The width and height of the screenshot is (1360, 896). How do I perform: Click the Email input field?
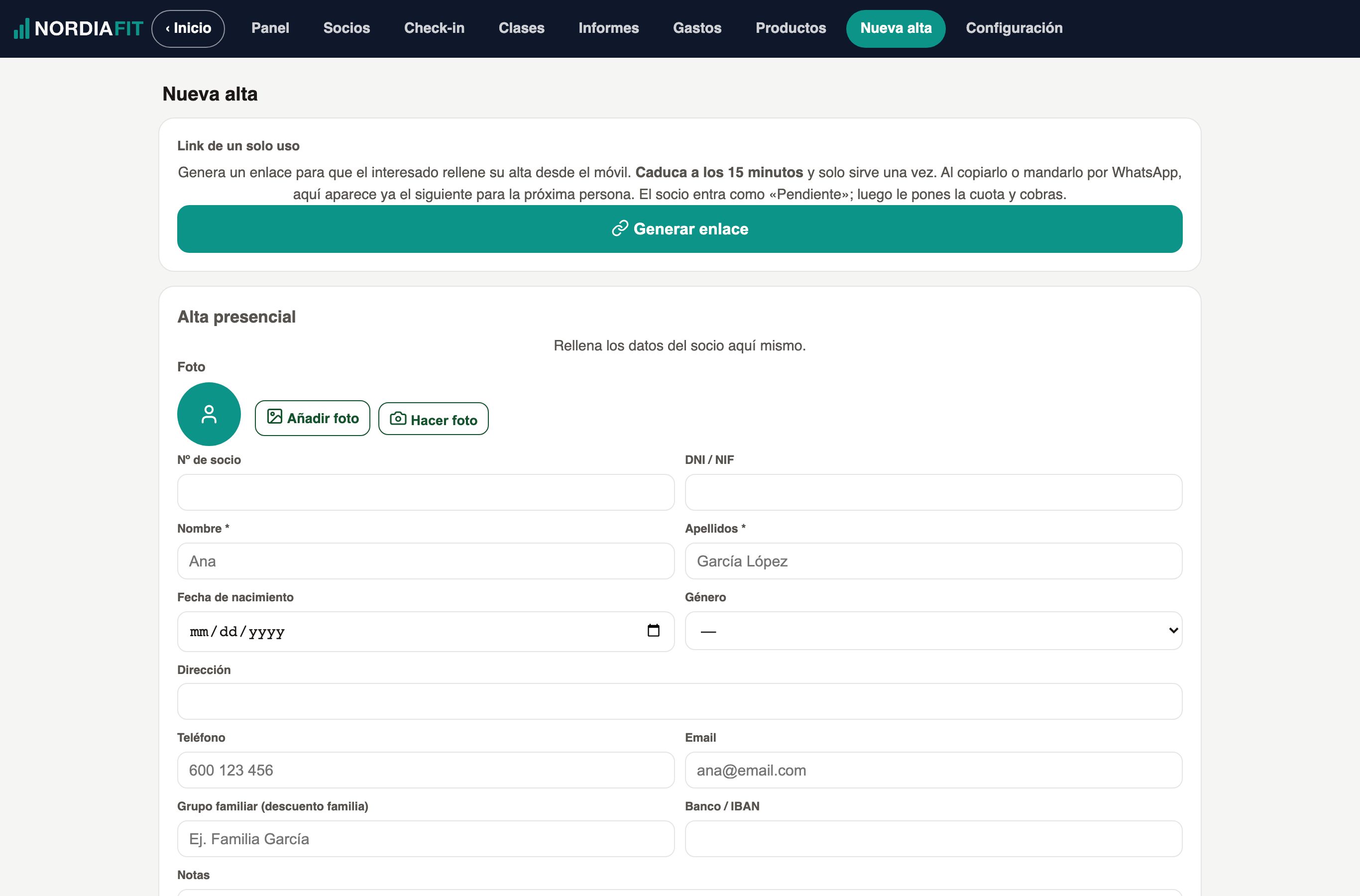(x=934, y=770)
